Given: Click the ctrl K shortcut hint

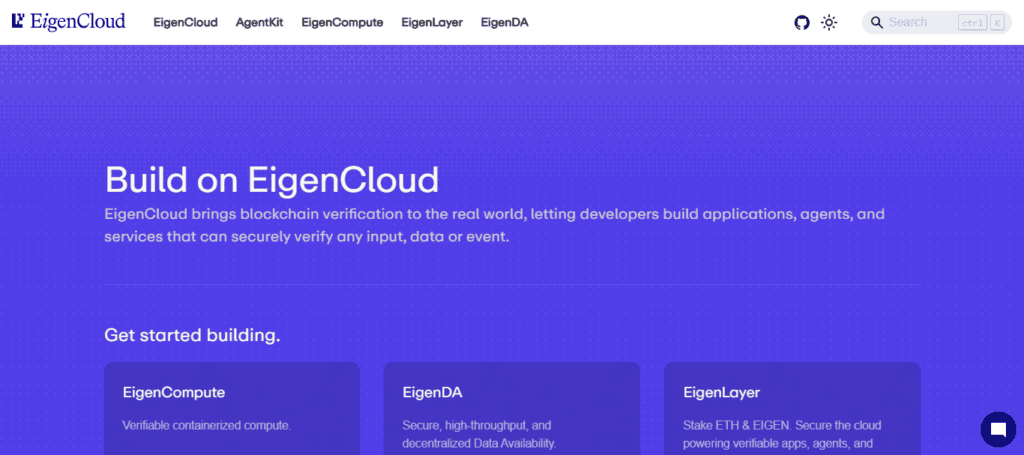Looking at the screenshot, I should click(x=981, y=23).
